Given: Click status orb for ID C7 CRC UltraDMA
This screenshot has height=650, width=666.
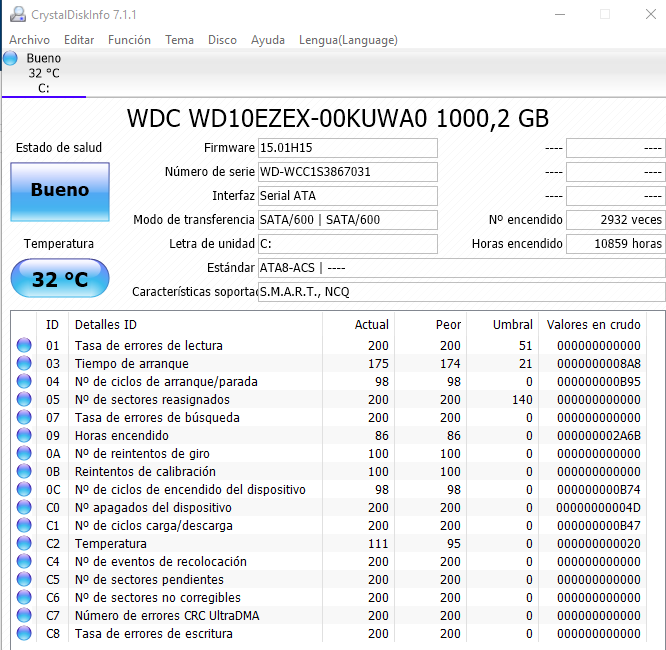Looking at the screenshot, I should pyautogui.click(x=24, y=615).
